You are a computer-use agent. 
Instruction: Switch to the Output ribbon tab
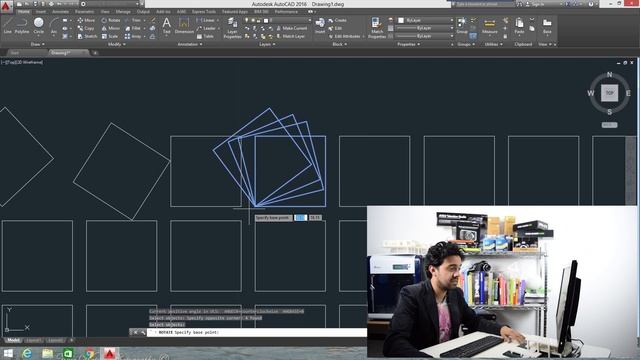click(143, 12)
